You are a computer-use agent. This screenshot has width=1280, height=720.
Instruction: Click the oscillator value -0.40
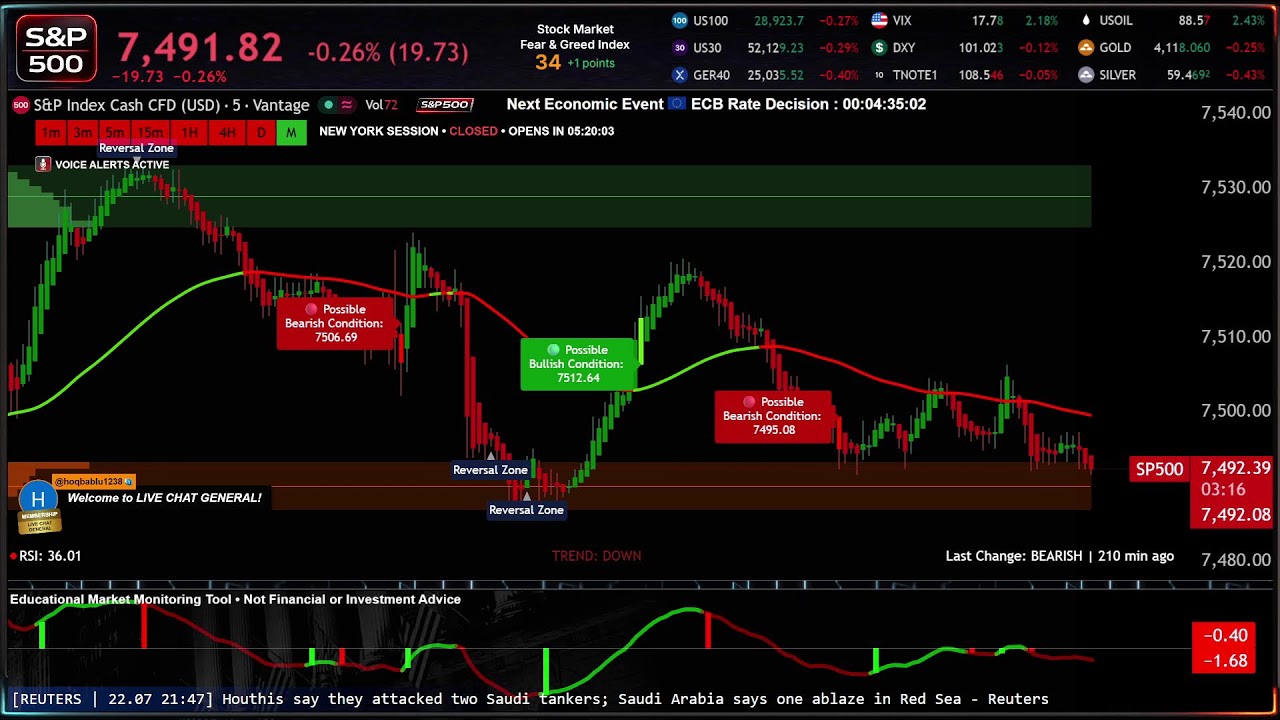coord(1226,636)
